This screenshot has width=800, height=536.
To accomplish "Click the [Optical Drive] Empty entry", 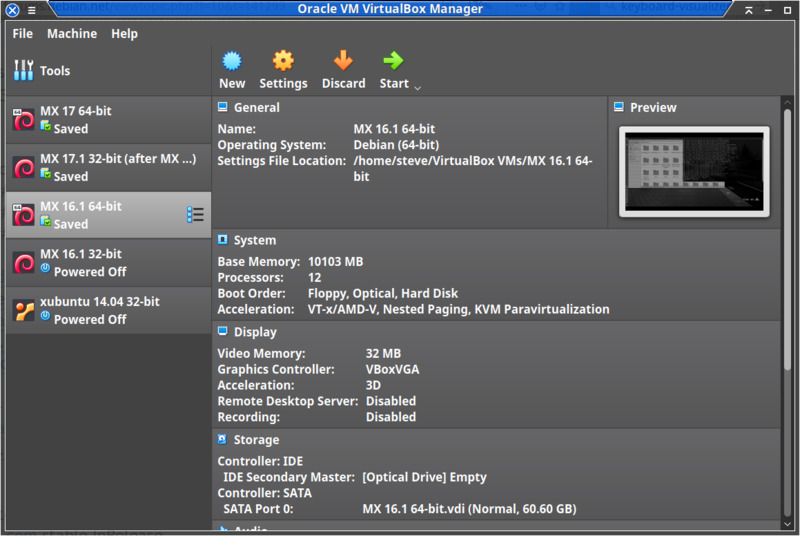I will tap(424, 477).
